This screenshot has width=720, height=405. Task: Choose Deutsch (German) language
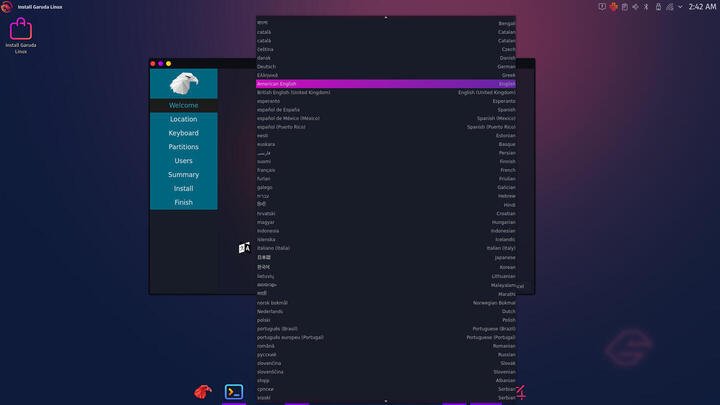[386, 67]
